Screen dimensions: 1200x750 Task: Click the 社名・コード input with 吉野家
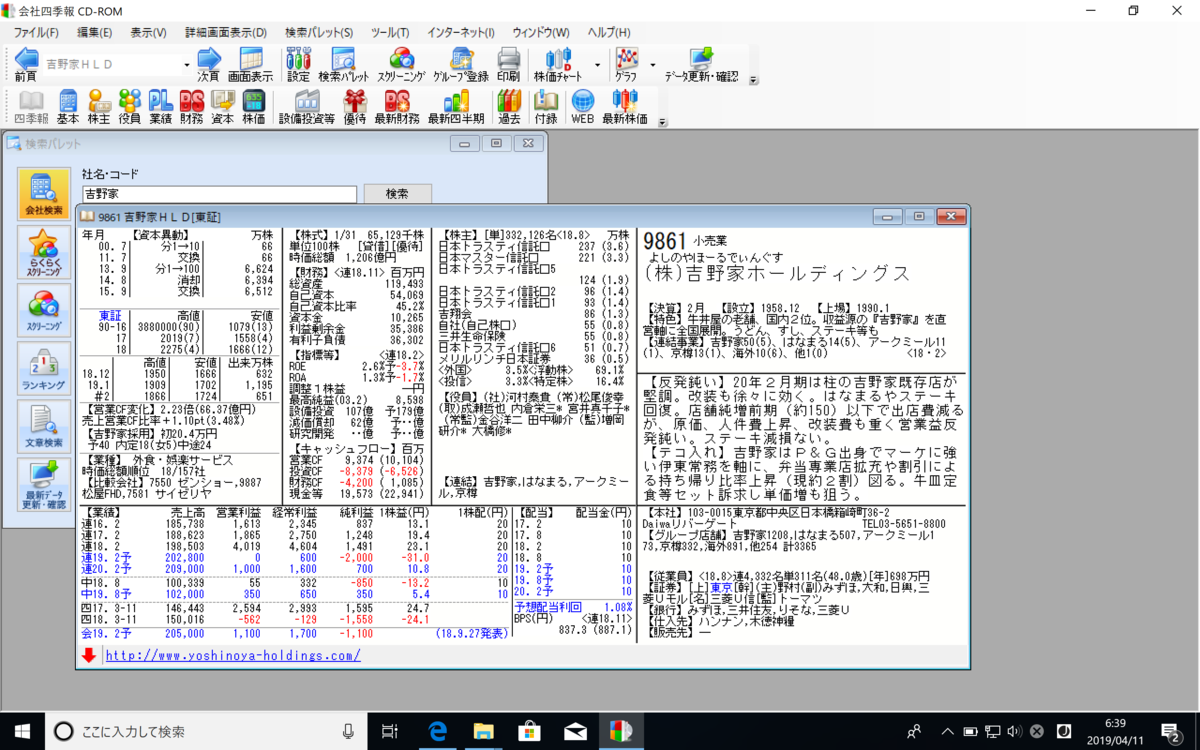pyautogui.click(x=219, y=194)
